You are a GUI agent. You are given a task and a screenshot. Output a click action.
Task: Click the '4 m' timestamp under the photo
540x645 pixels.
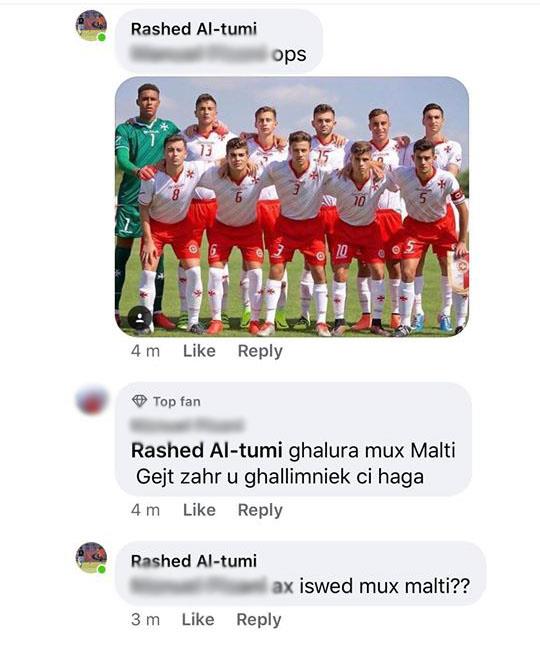tap(145, 351)
